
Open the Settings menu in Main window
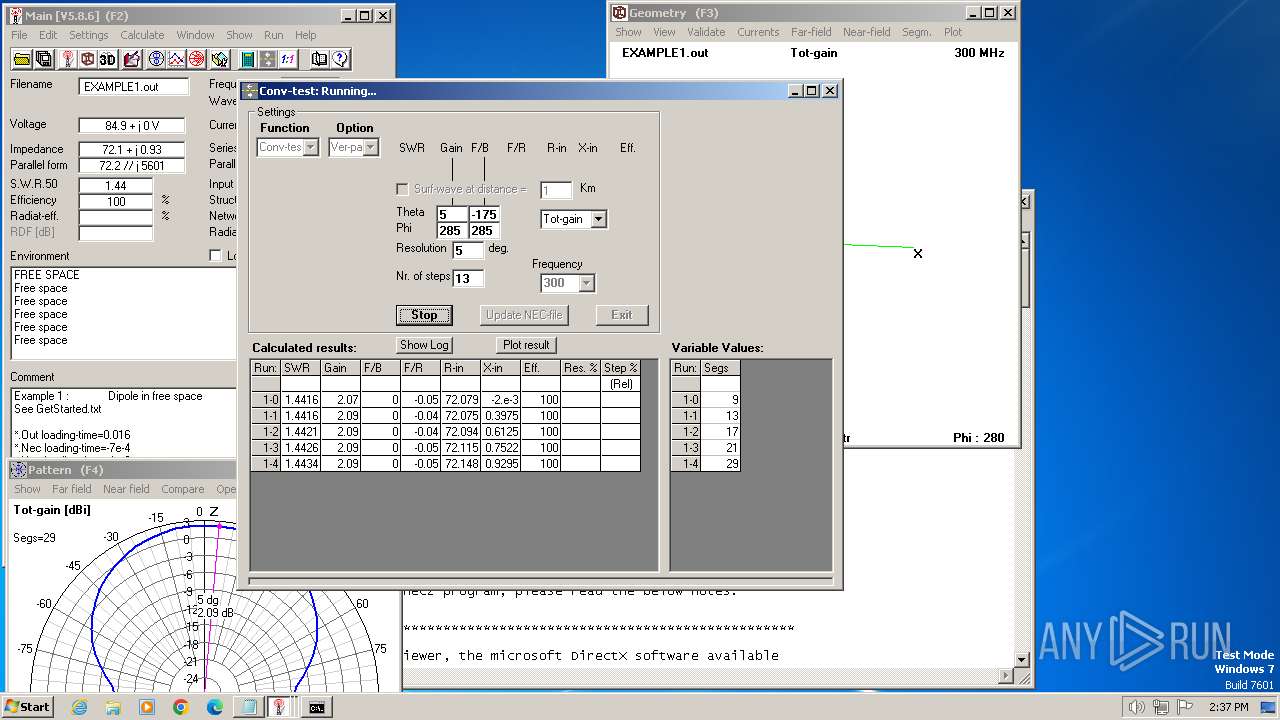click(x=89, y=35)
